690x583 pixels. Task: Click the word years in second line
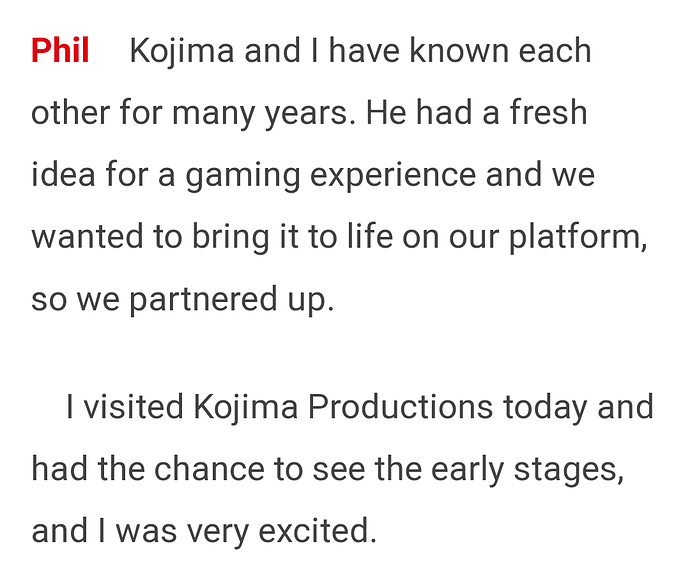(x=306, y=115)
